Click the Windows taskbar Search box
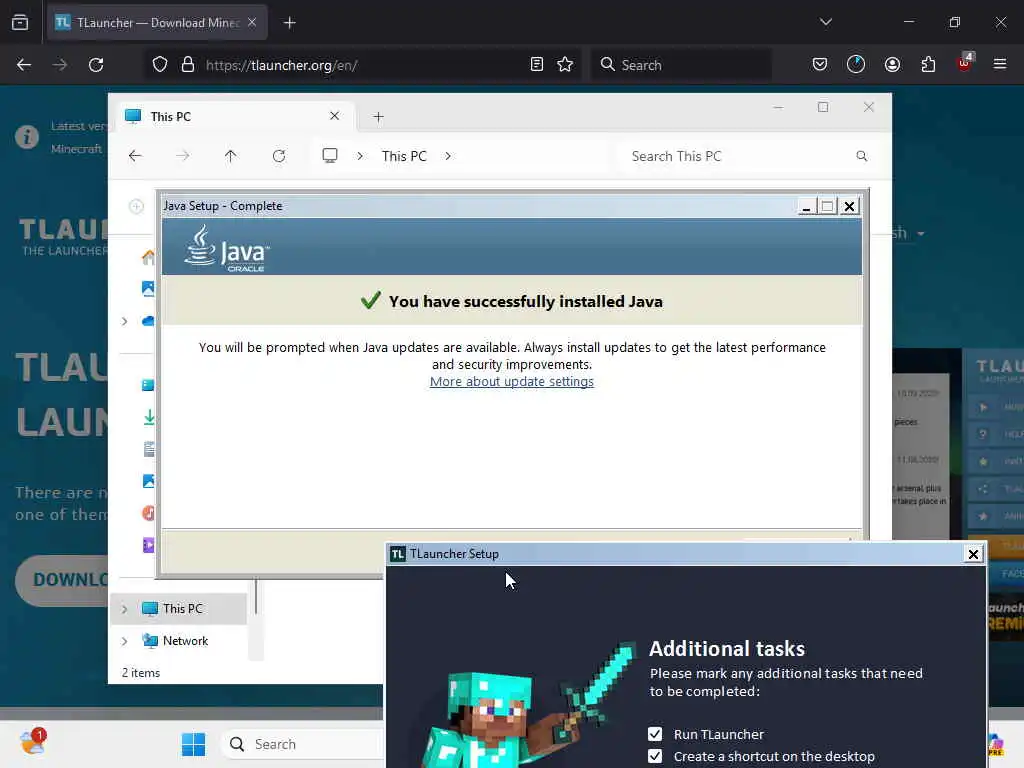 point(304,744)
